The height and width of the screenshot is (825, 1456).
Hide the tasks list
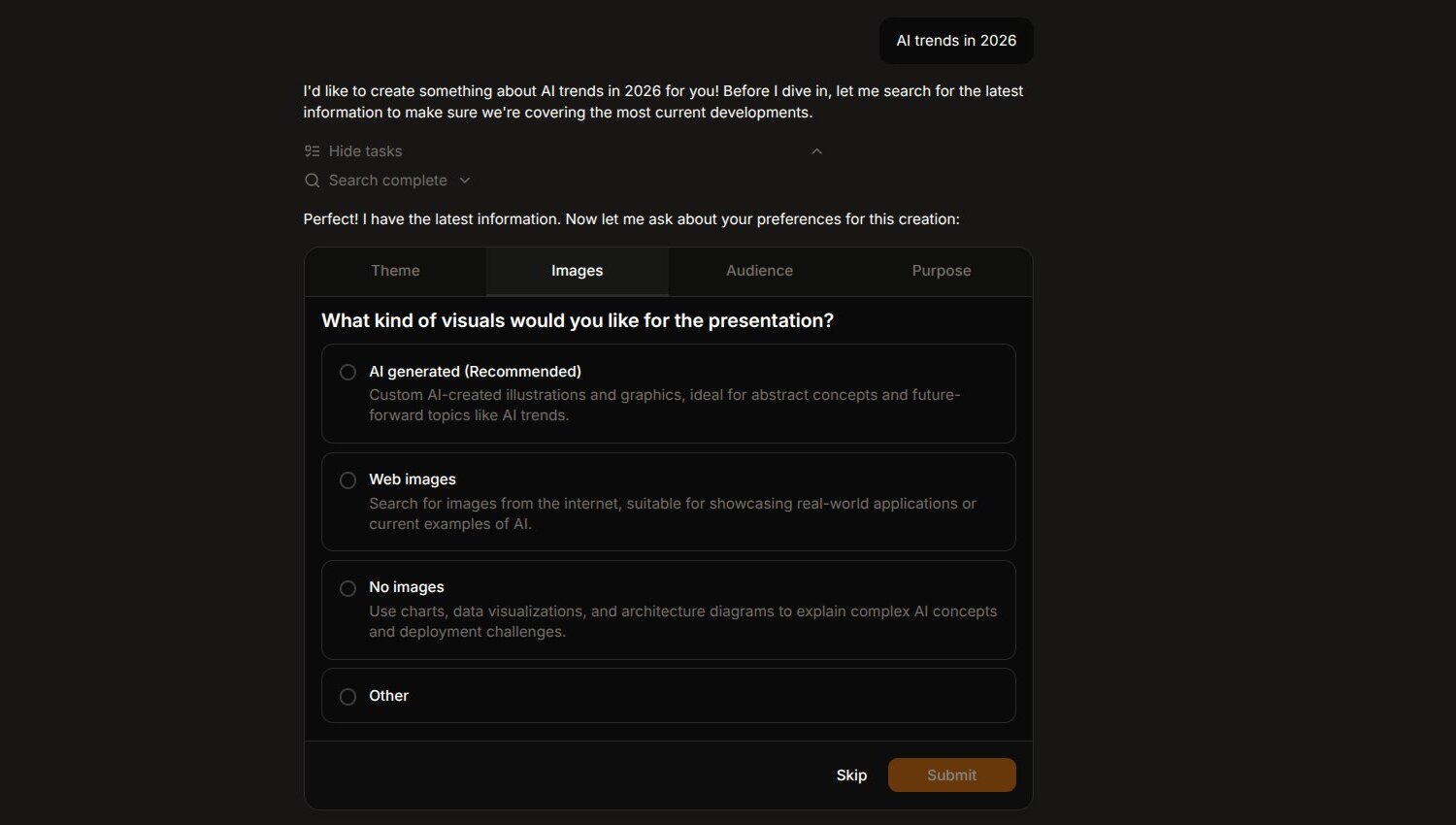pos(365,150)
